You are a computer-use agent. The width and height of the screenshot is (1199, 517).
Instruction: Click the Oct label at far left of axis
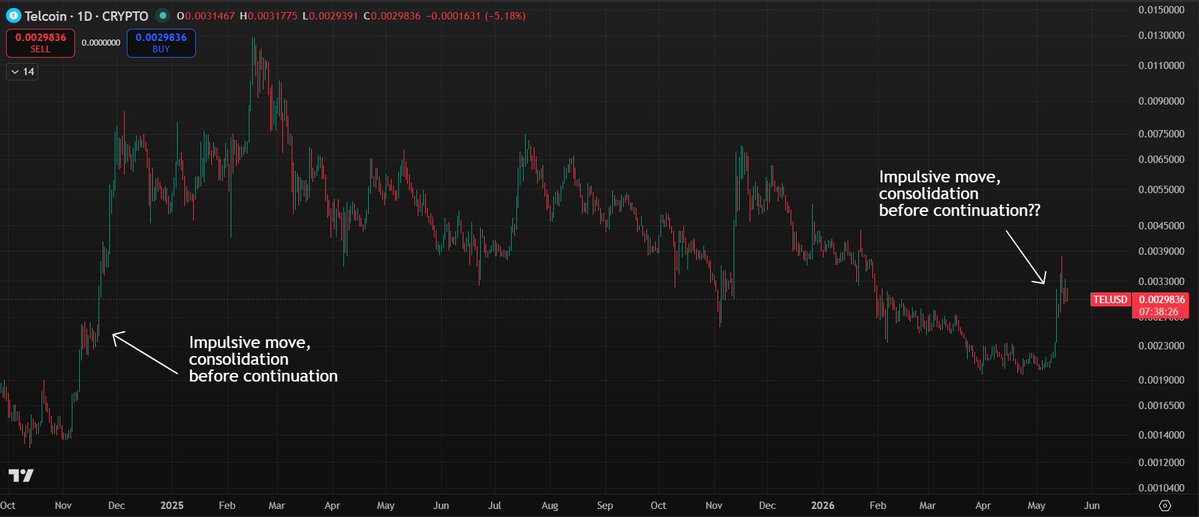click(8, 506)
